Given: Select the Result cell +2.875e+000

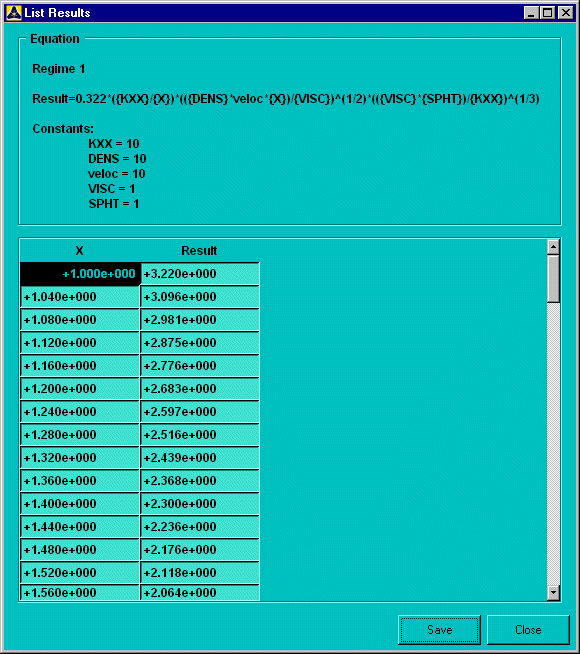Looking at the screenshot, I should [x=200, y=343].
